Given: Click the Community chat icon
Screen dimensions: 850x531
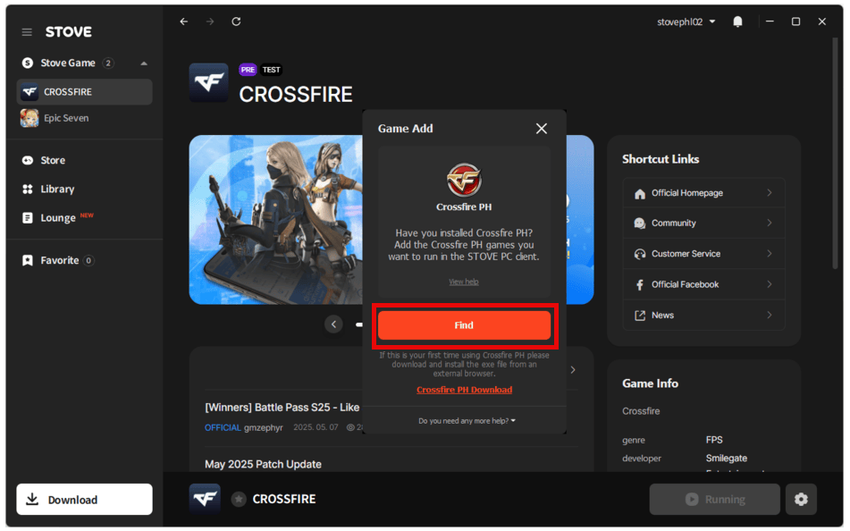Looking at the screenshot, I should 640,223.
